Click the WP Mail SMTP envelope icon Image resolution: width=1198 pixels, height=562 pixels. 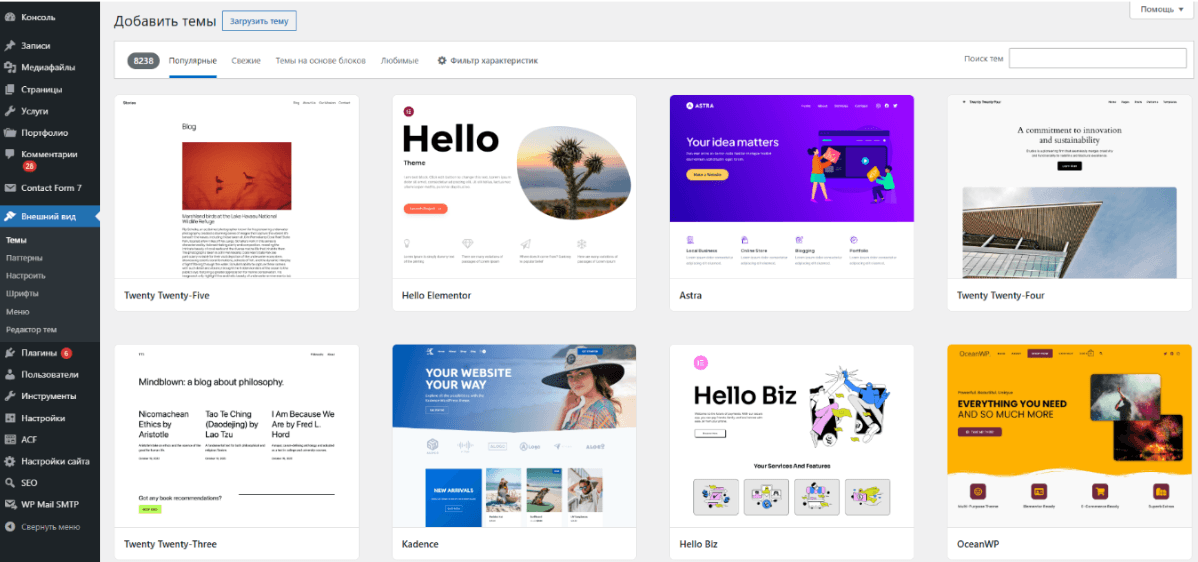(10, 505)
